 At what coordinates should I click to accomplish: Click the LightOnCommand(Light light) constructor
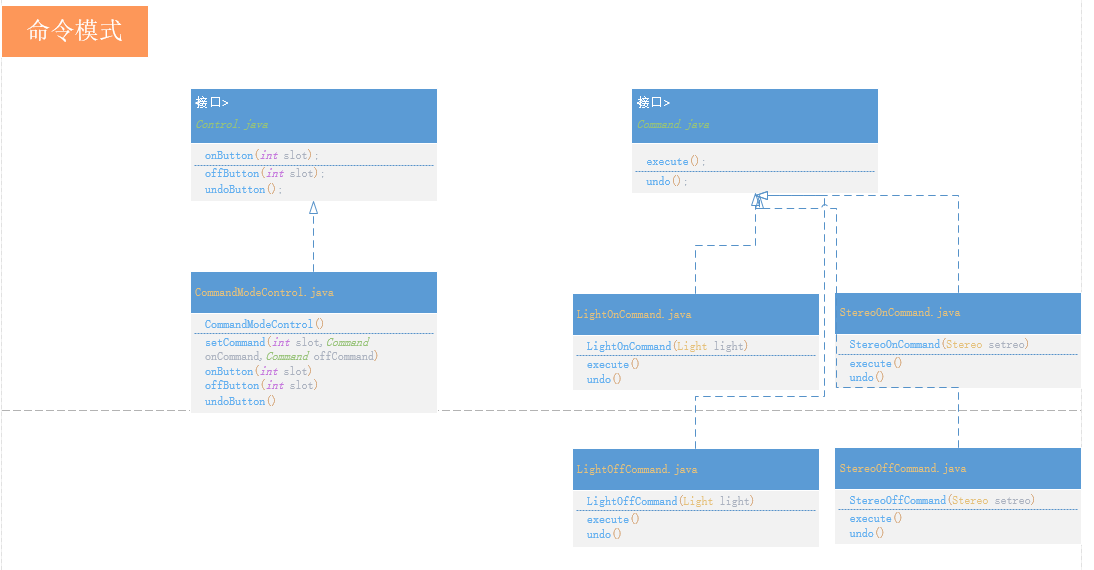pos(667,347)
